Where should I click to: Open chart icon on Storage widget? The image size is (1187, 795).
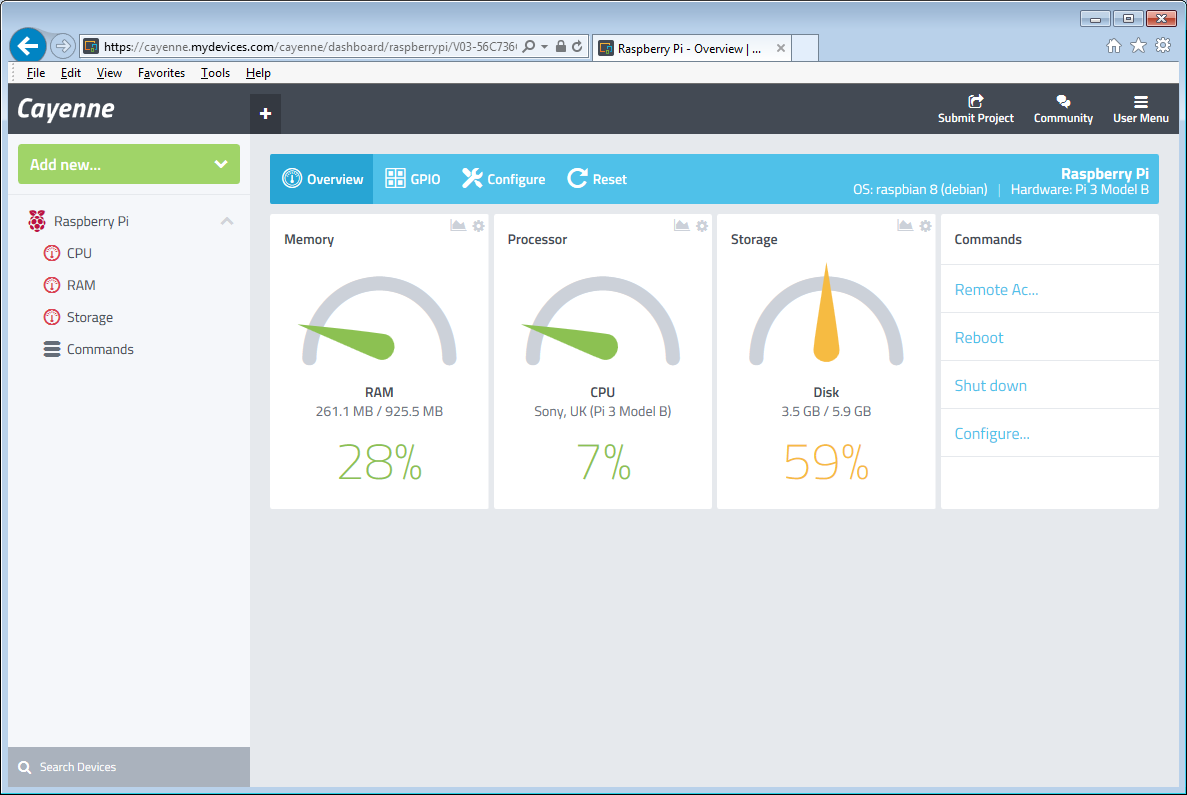905,225
